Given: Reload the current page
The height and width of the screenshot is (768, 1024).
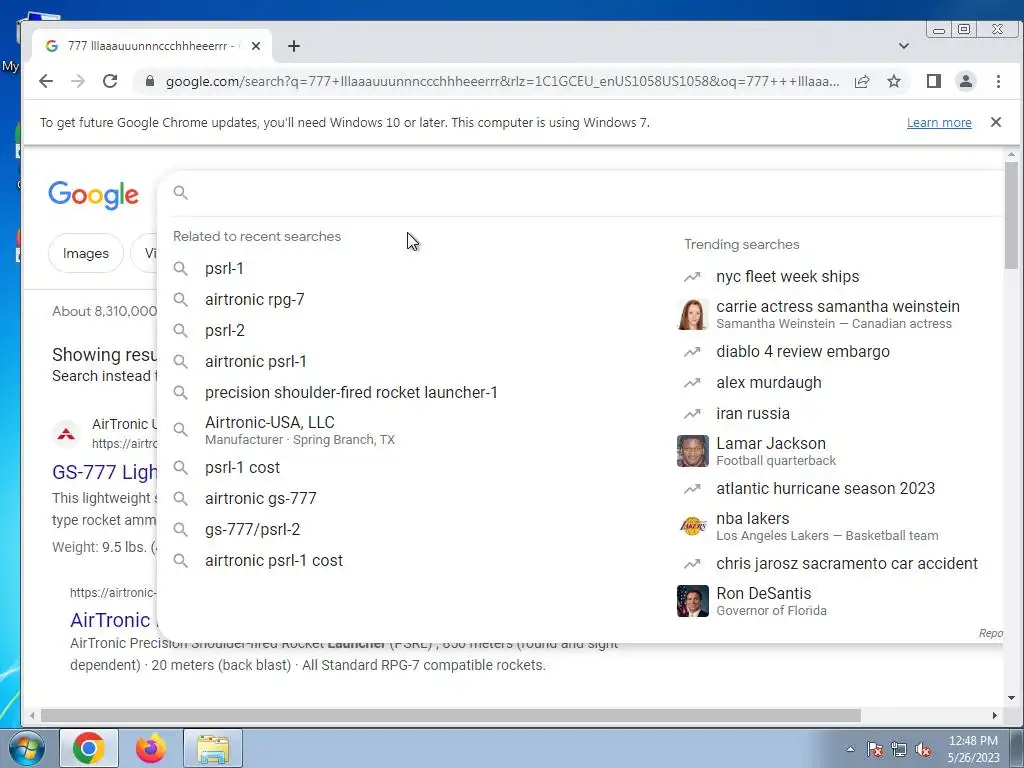Looking at the screenshot, I should click(110, 81).
